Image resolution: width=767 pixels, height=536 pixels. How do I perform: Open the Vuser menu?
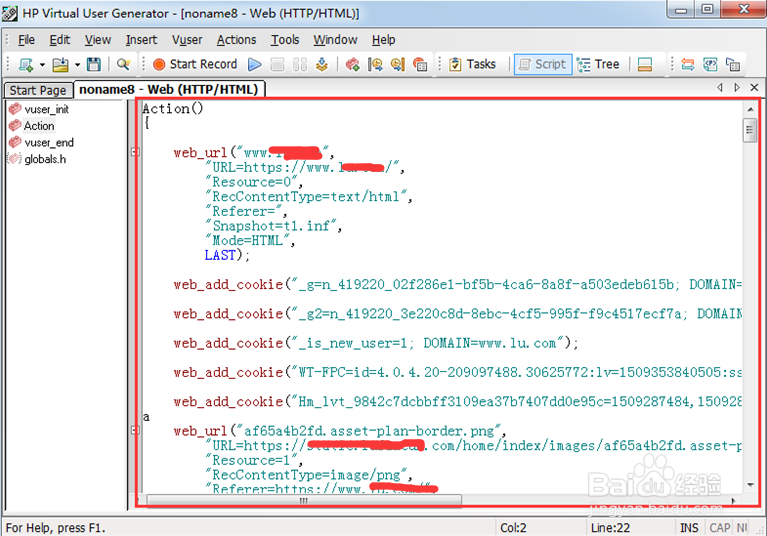tap(187, 40)
